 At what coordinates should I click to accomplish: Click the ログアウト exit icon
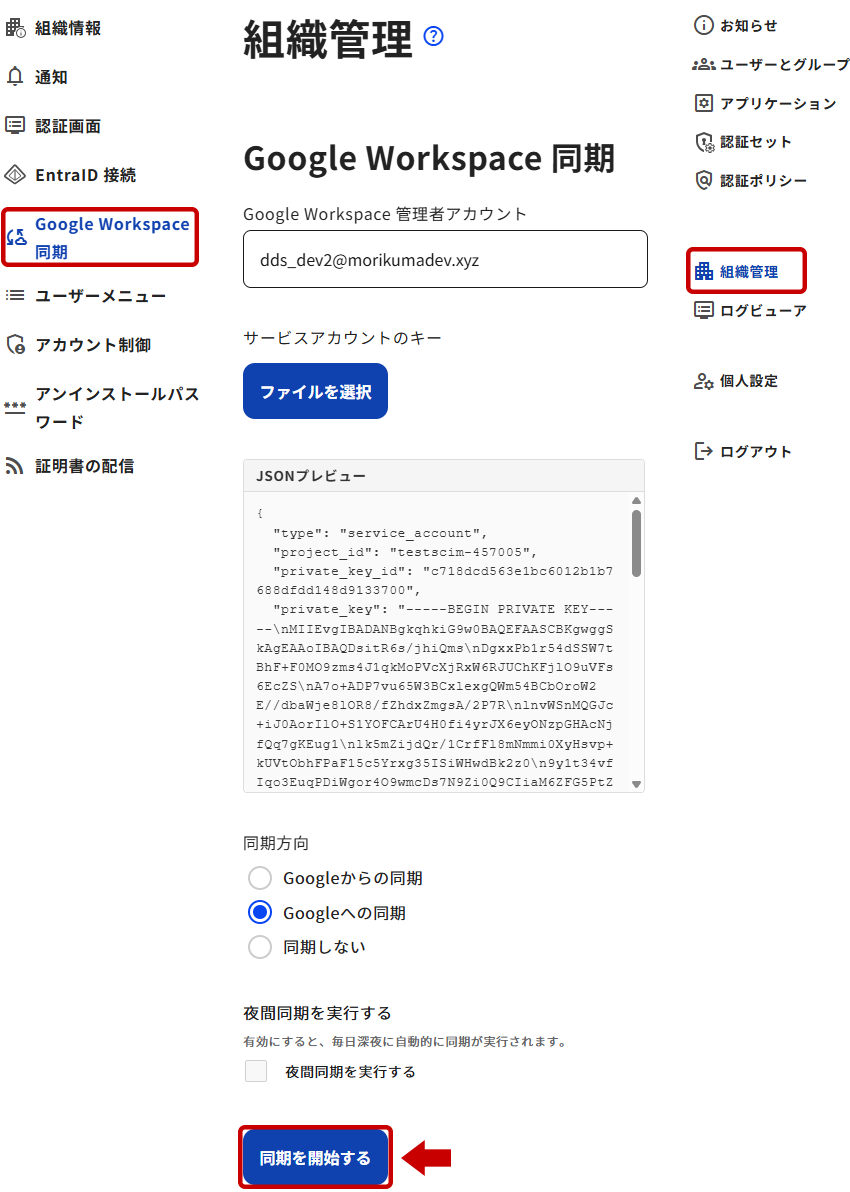(x=704, y=452)
